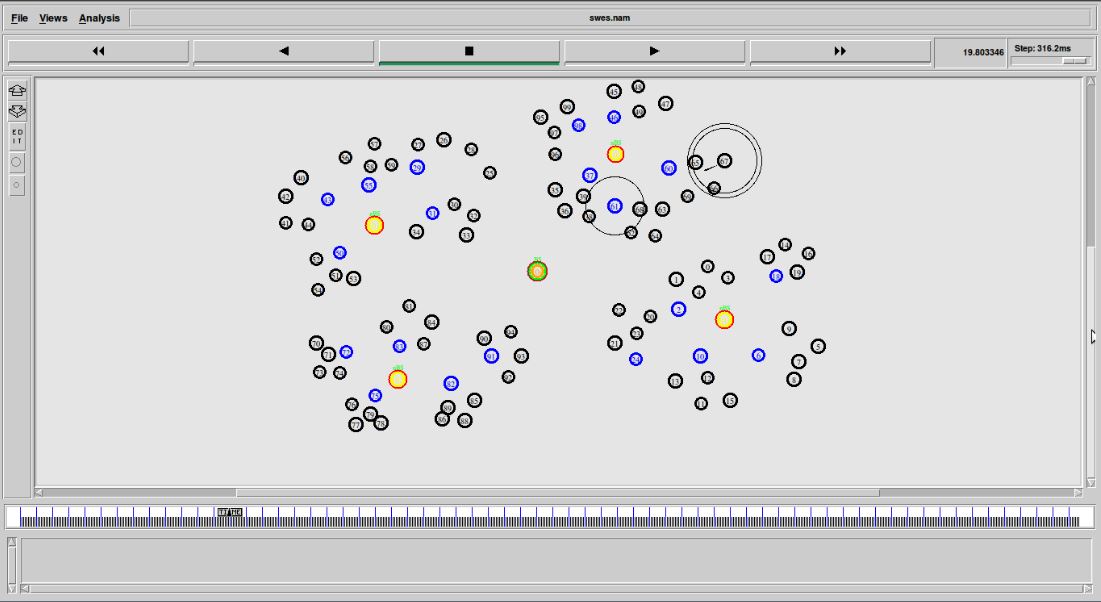
Task: Click the horizontal scrollbar under the canvas
Action: (558, 492)
